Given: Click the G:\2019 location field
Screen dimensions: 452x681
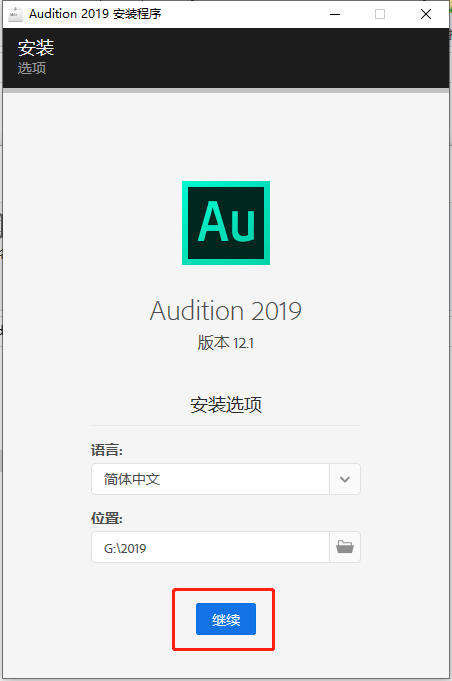Looking at the screenshot, I should click(210, 547).
